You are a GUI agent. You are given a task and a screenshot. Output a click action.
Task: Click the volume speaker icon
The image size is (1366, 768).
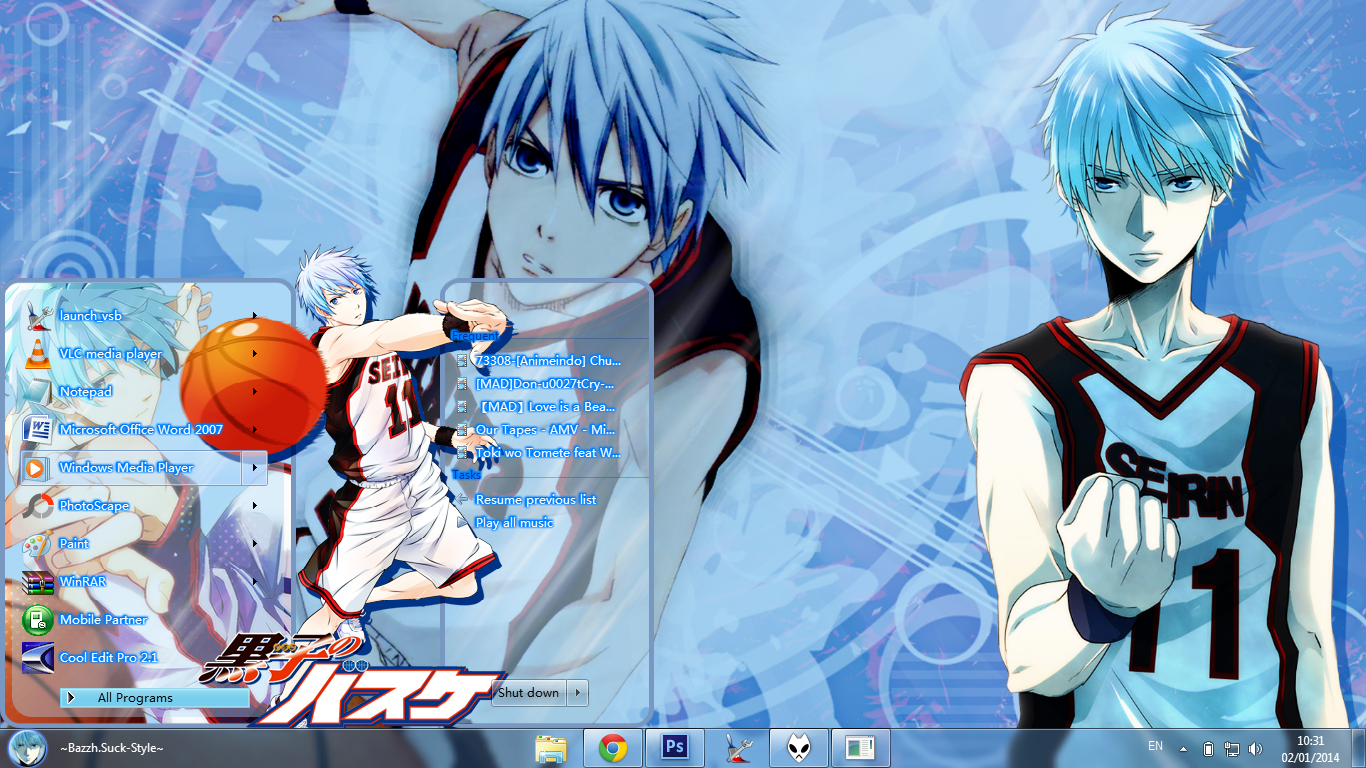pyautogui.click(x=1256, y=749)
